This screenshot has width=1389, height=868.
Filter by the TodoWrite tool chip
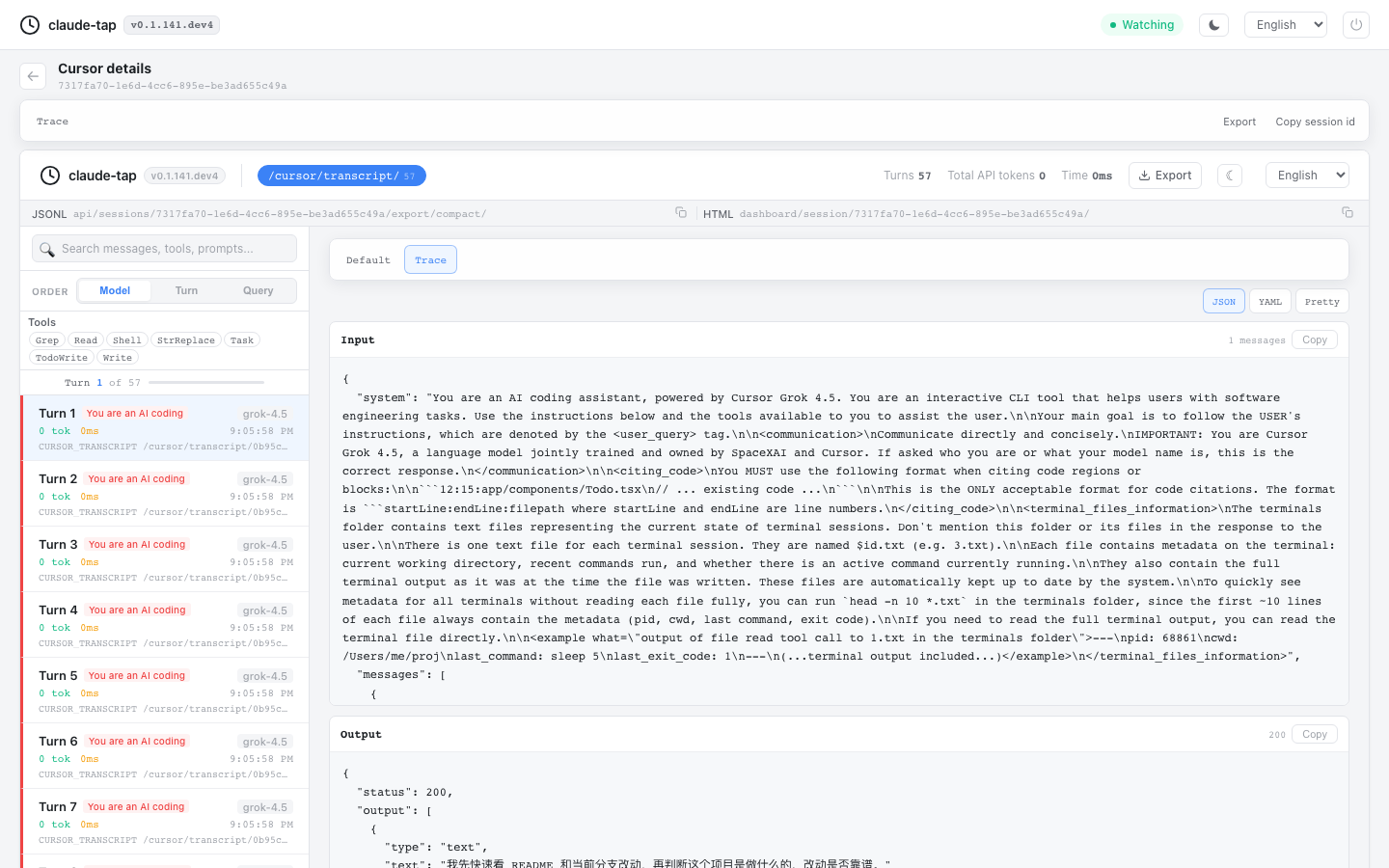(62, 358)
